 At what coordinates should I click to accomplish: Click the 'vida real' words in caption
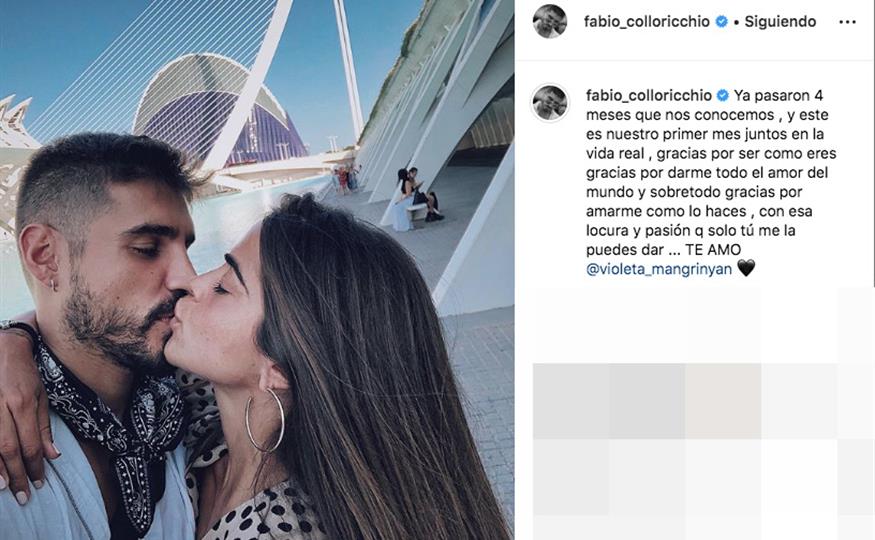[615, 153]
